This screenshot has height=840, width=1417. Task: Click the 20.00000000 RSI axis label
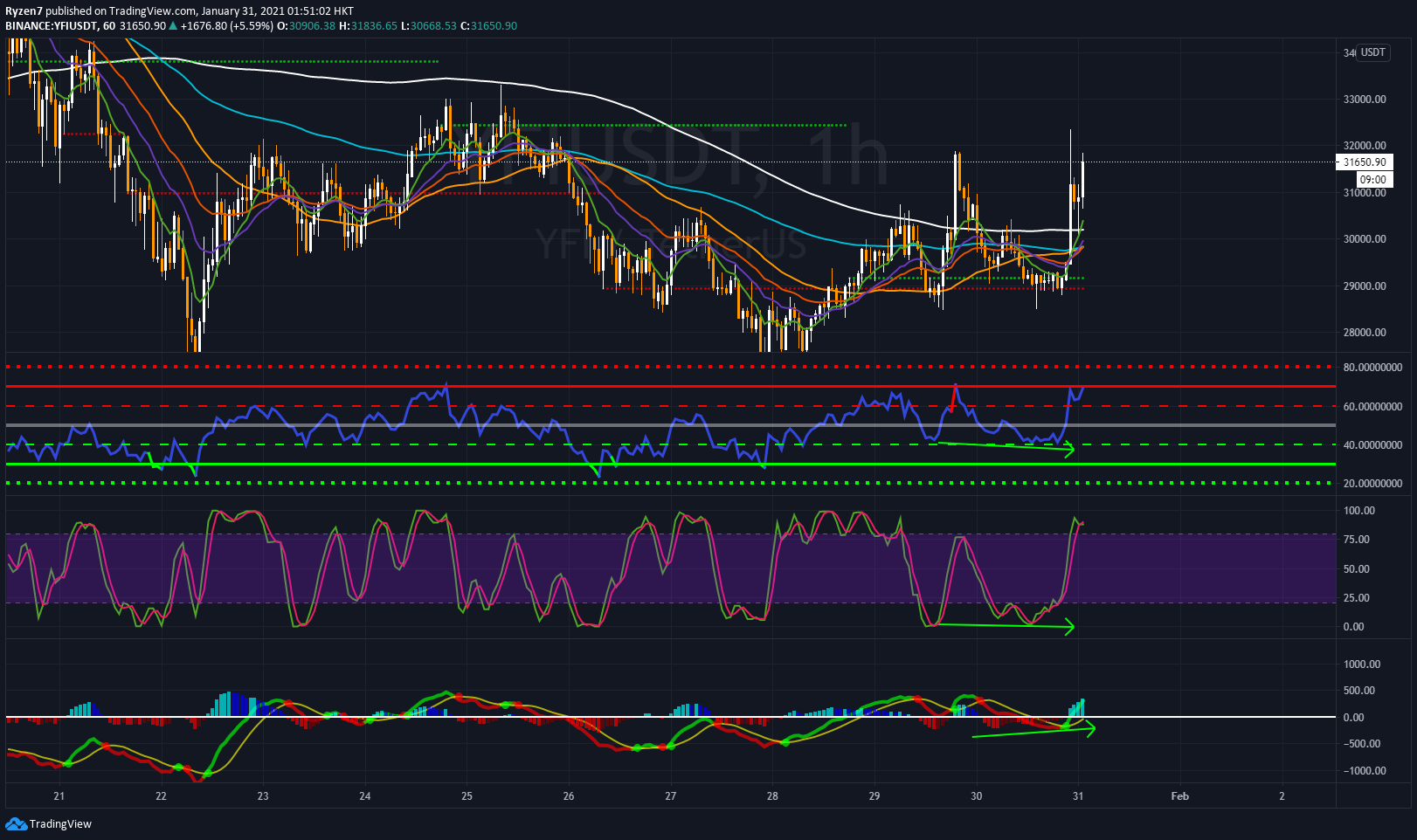(x=1373, y=484)
